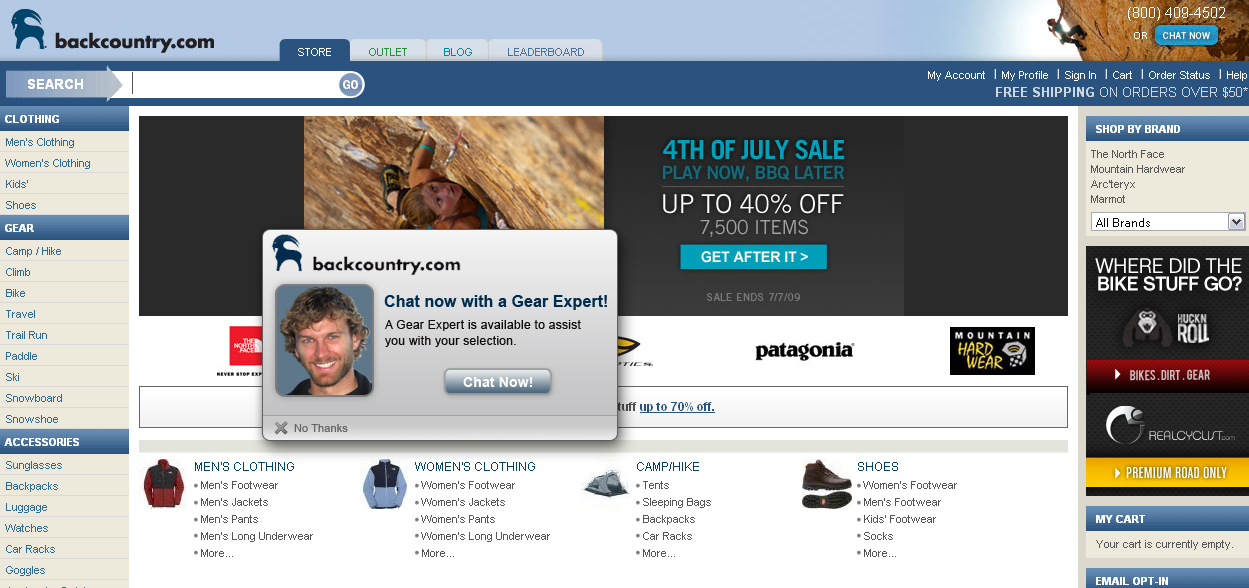The image size is (1249, 588).
Task: Click the Get After It sale button
Action: click(753, 257)
